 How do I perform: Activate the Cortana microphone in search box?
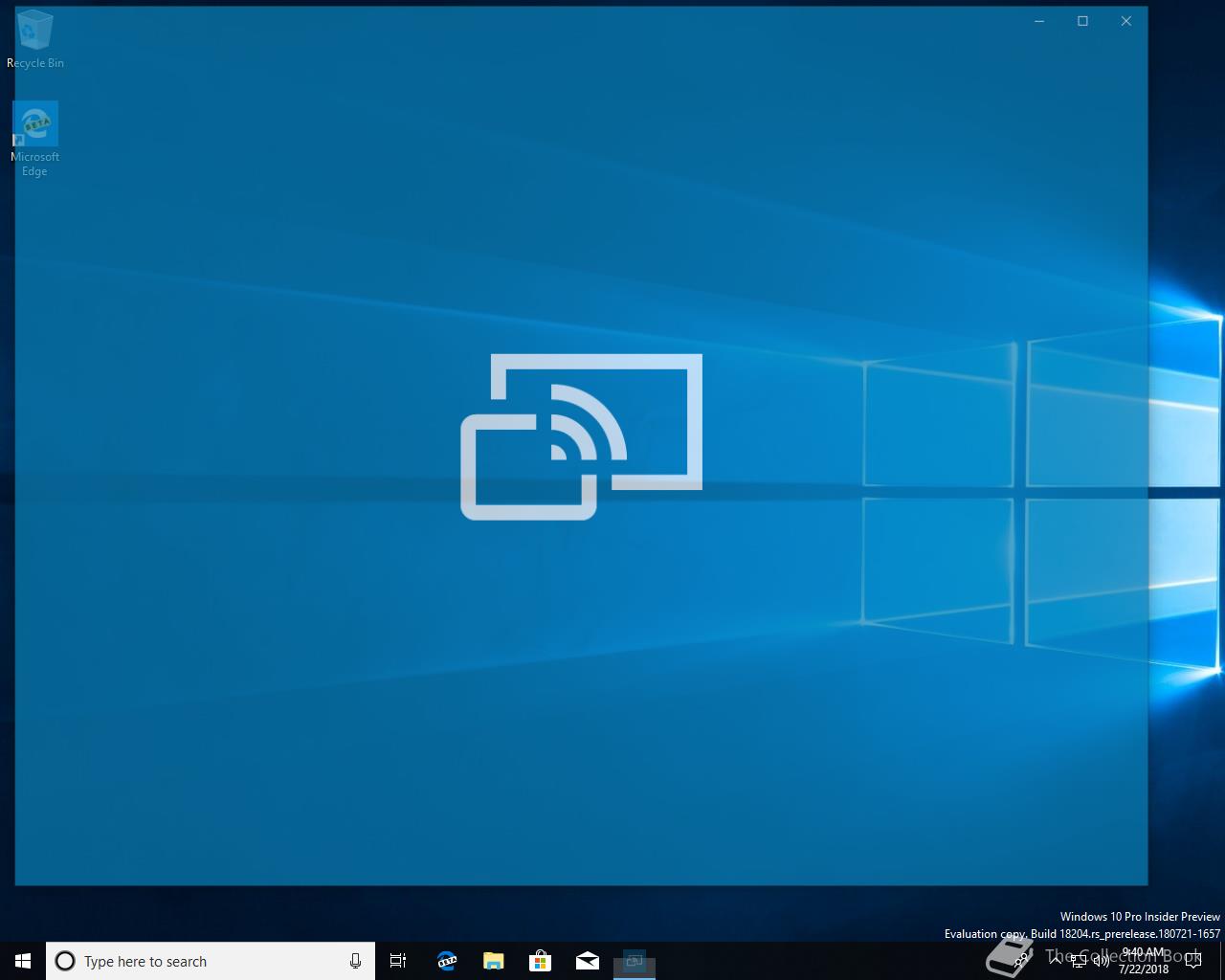[x=355, y=961]
